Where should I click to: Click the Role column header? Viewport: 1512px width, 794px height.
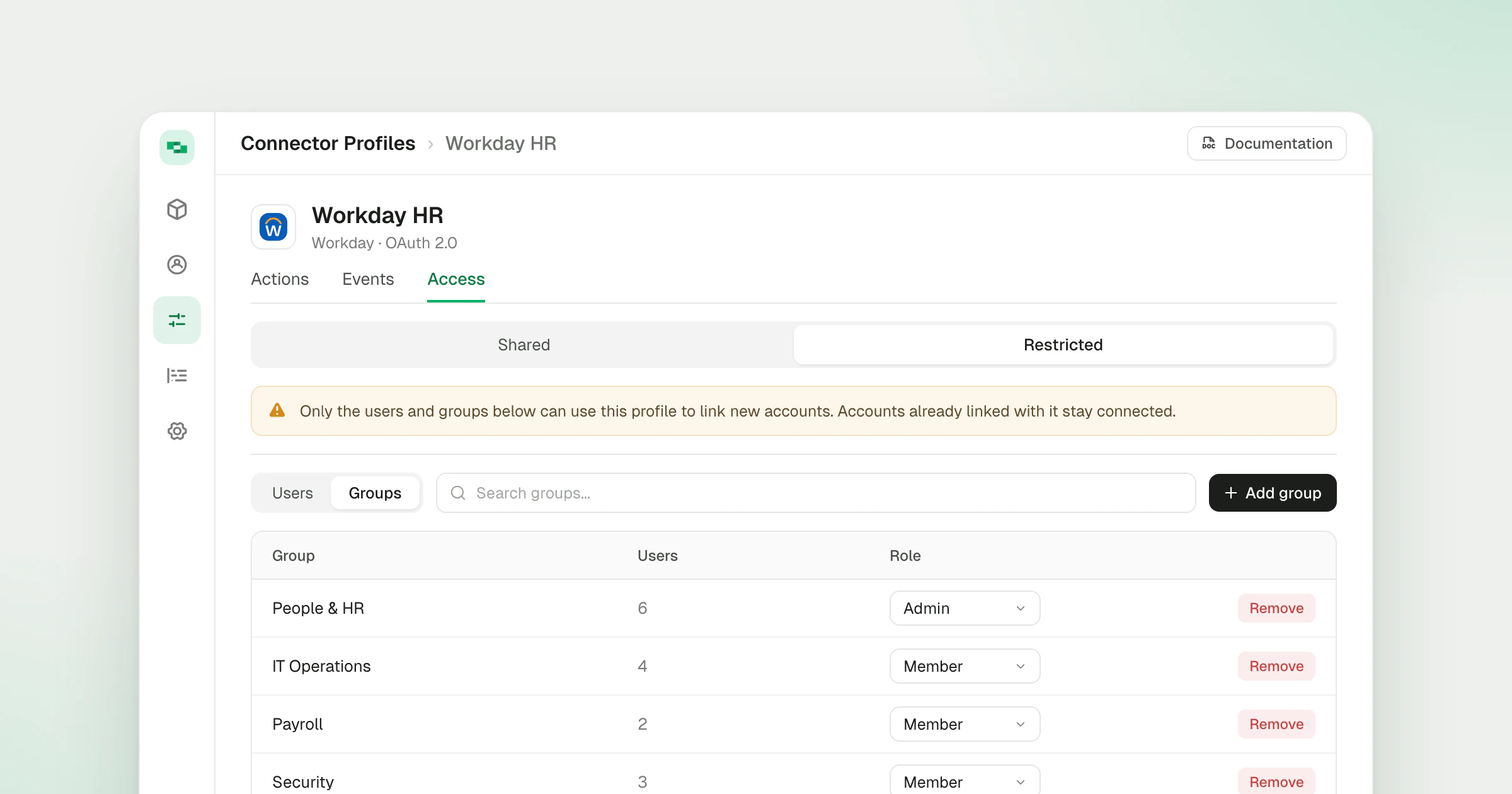[x=905, y=556]
